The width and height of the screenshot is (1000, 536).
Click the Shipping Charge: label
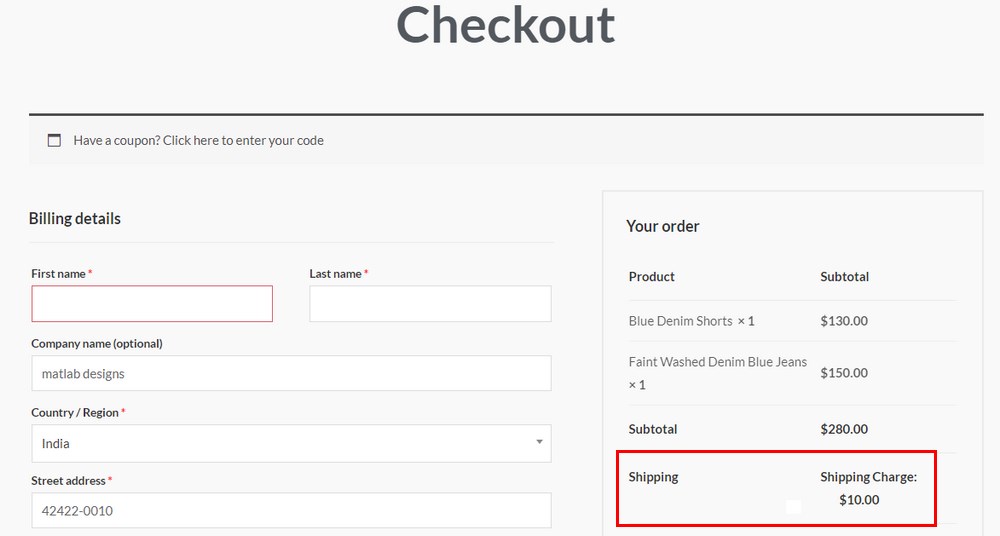tap(869, 477)
